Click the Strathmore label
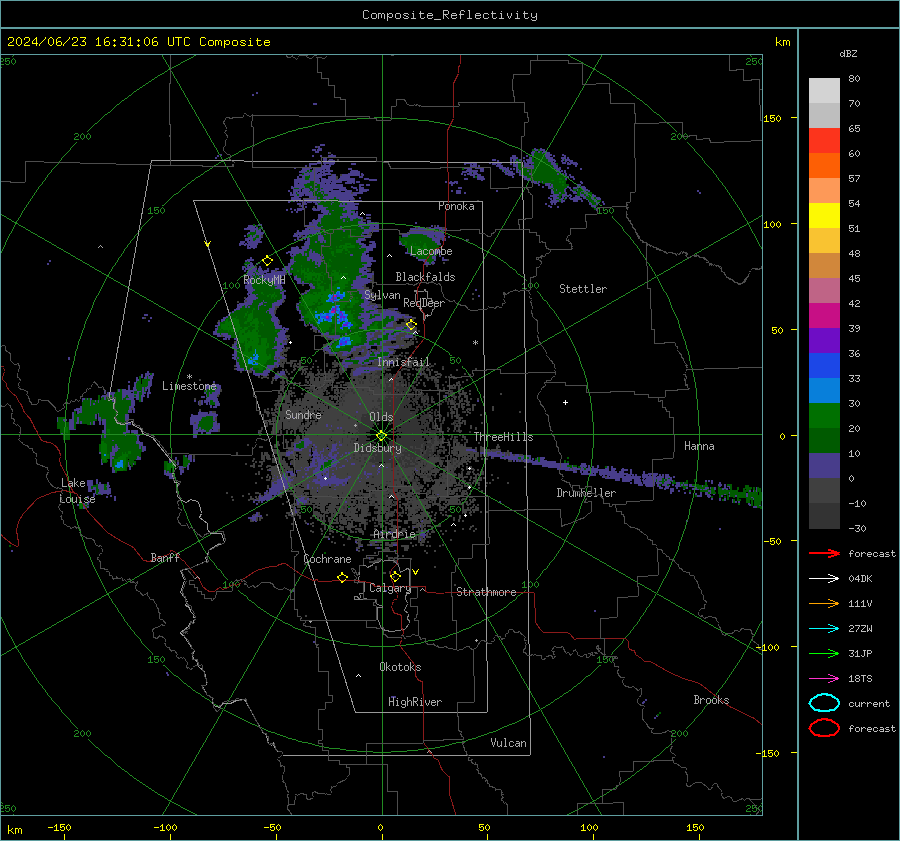The width and height of the screenshot is (900, 841). (x=486, y=592)
